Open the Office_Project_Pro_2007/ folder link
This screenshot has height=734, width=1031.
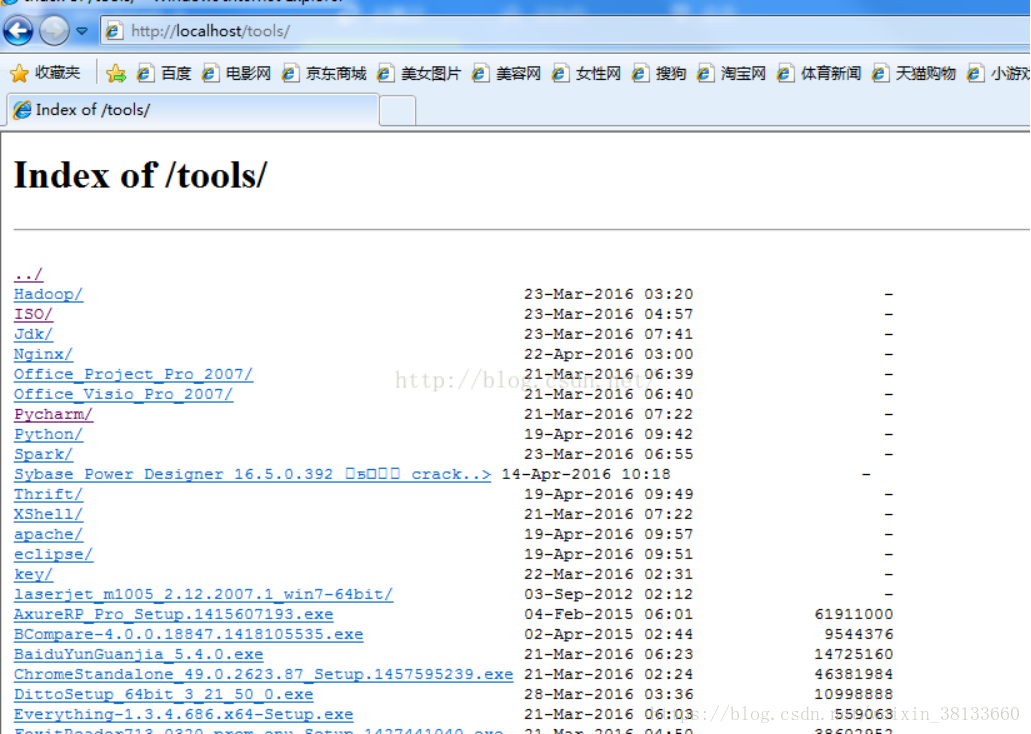pos(133,374)
